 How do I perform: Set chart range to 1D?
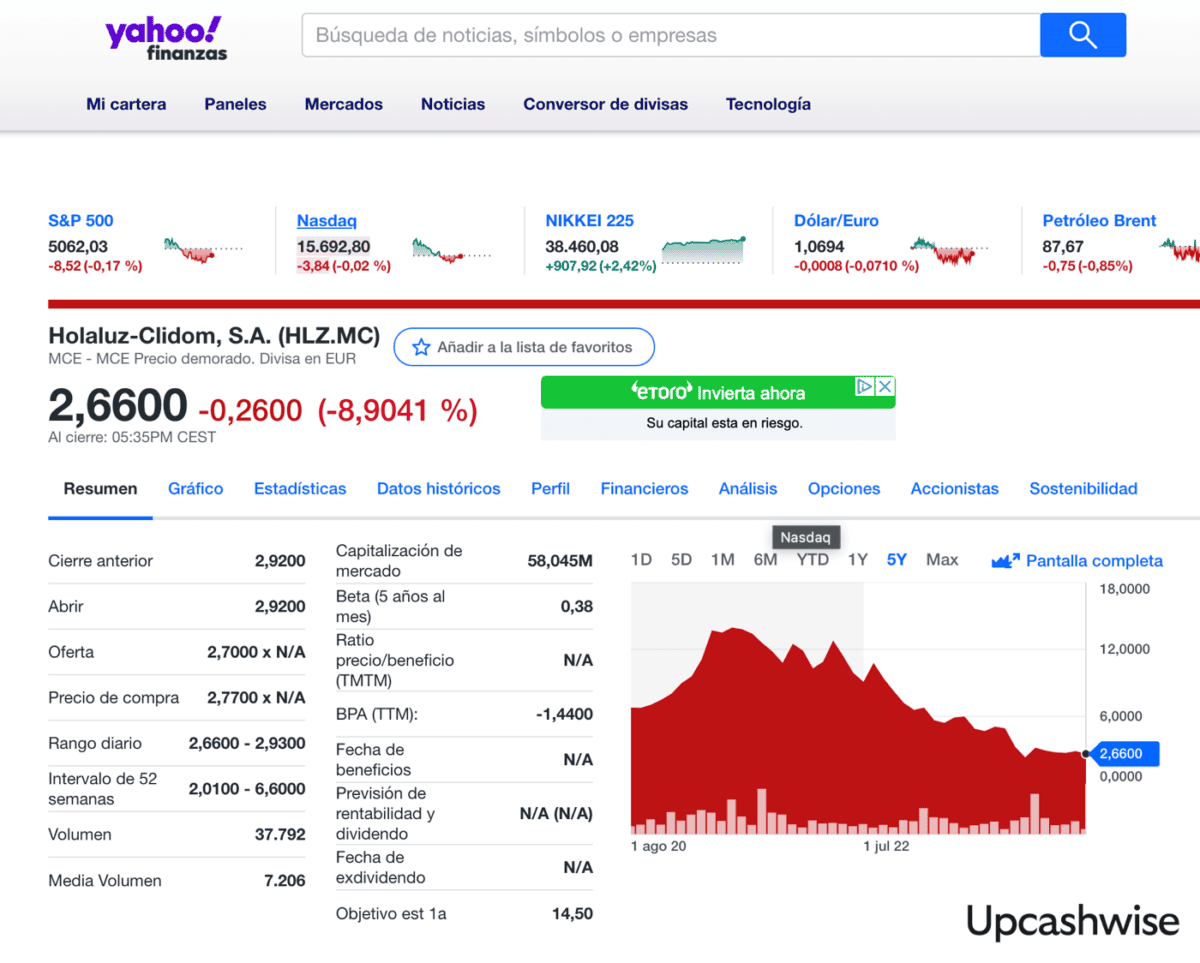coord(641,560)
